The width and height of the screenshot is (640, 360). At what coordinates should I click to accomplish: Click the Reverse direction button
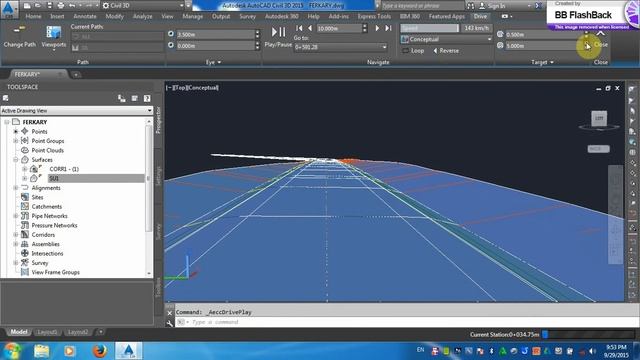point(446,51)
